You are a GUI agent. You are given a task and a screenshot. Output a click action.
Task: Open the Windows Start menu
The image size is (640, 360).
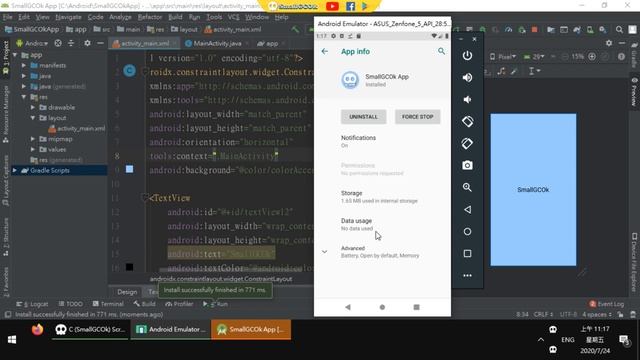(x=12, y=340)
